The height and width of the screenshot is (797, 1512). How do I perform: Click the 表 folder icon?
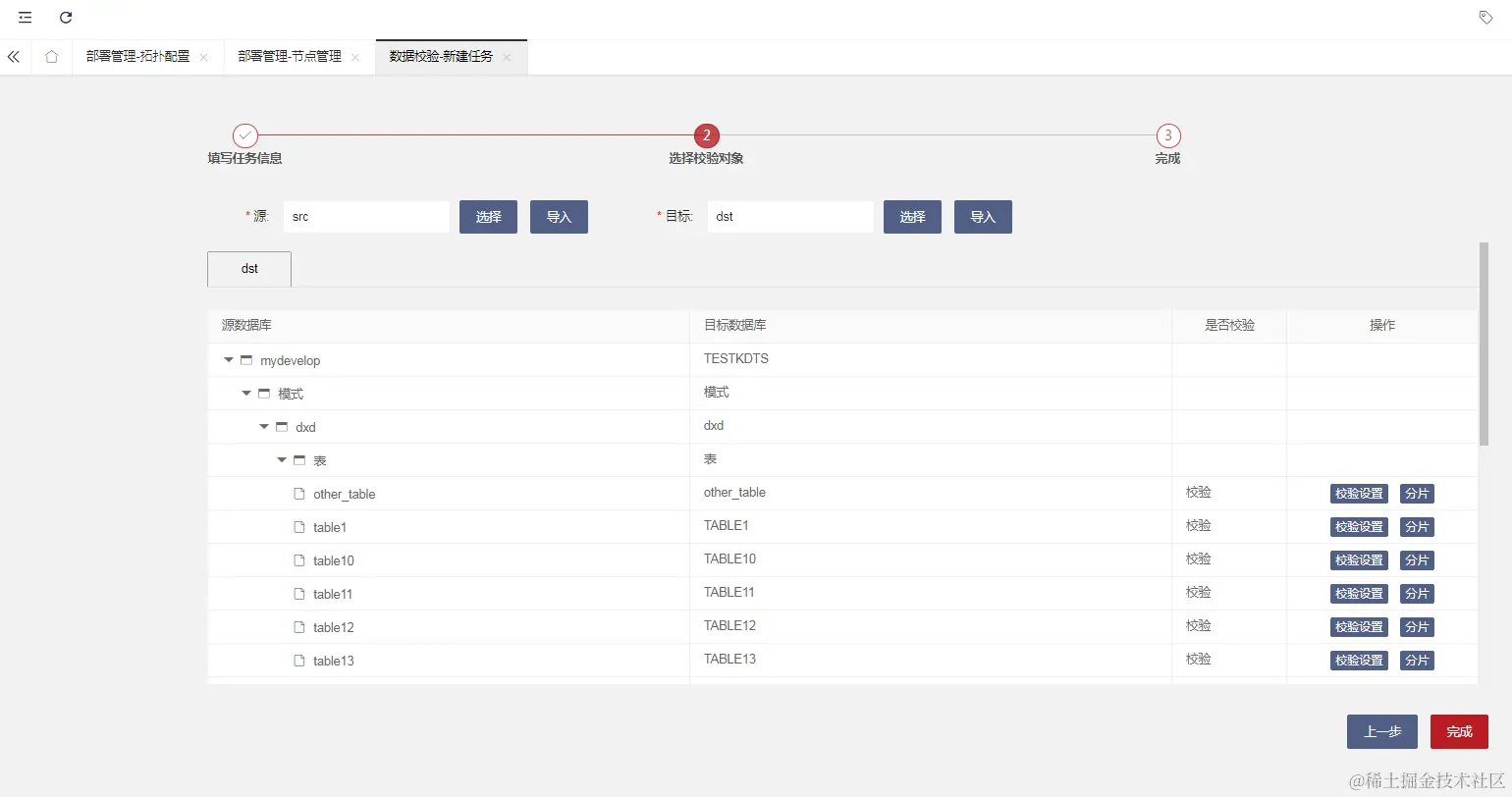(299, 460)
